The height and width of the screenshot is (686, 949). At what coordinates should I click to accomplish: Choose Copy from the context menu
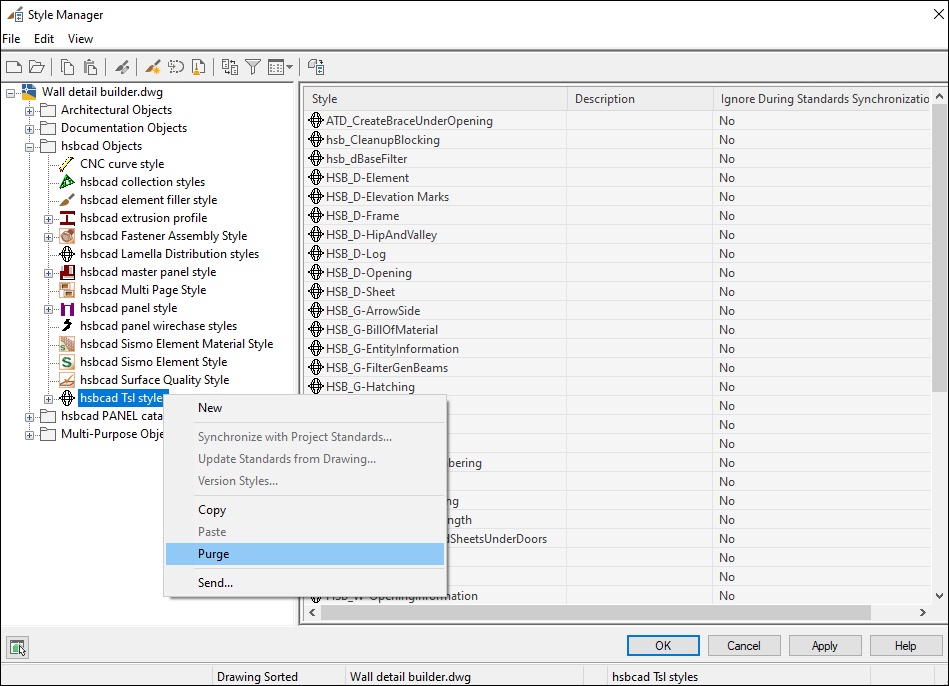(x=304, y=510)
